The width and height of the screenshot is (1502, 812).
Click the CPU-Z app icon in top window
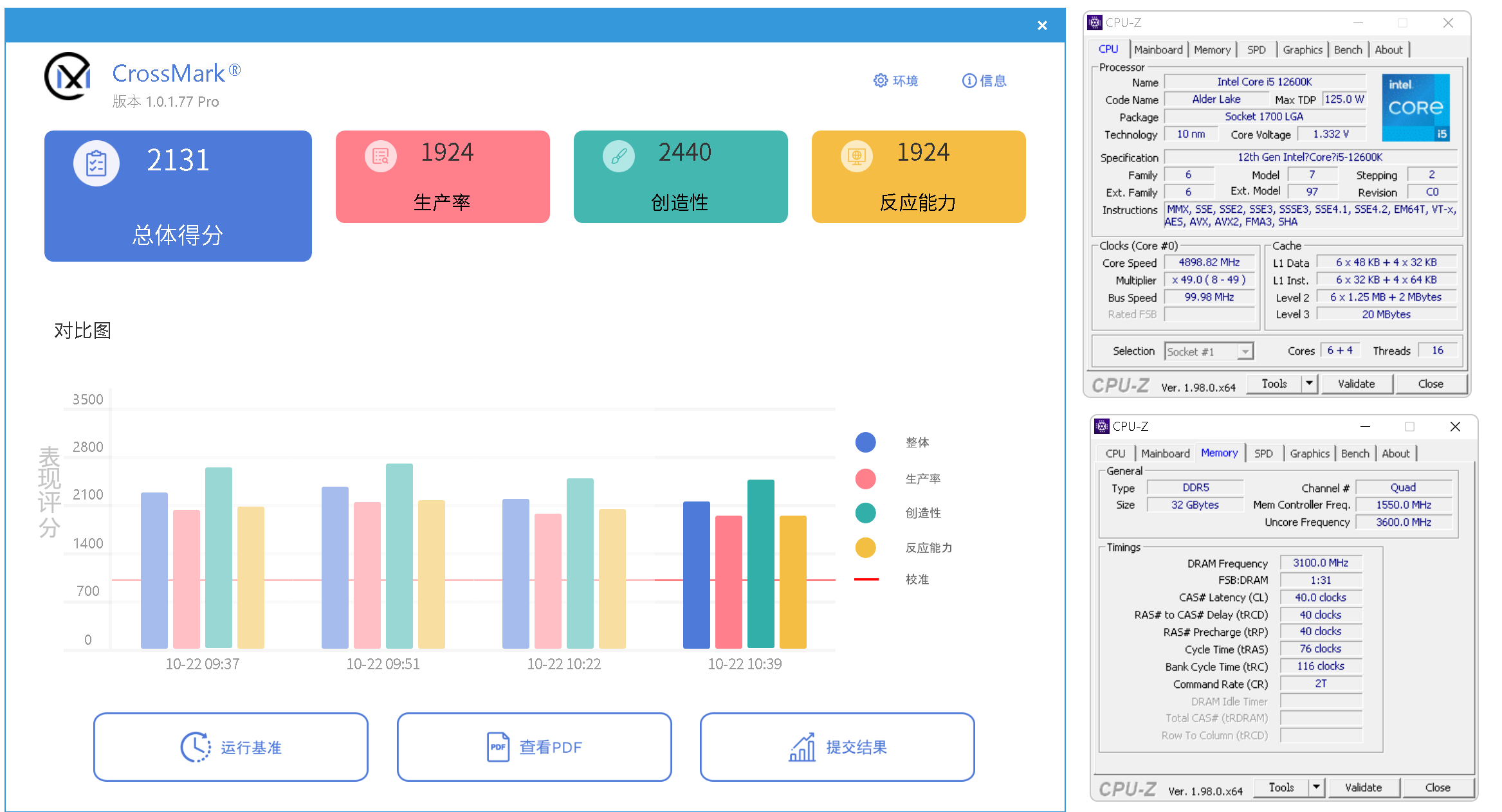pyautogui.click(x=1095, y=23)
